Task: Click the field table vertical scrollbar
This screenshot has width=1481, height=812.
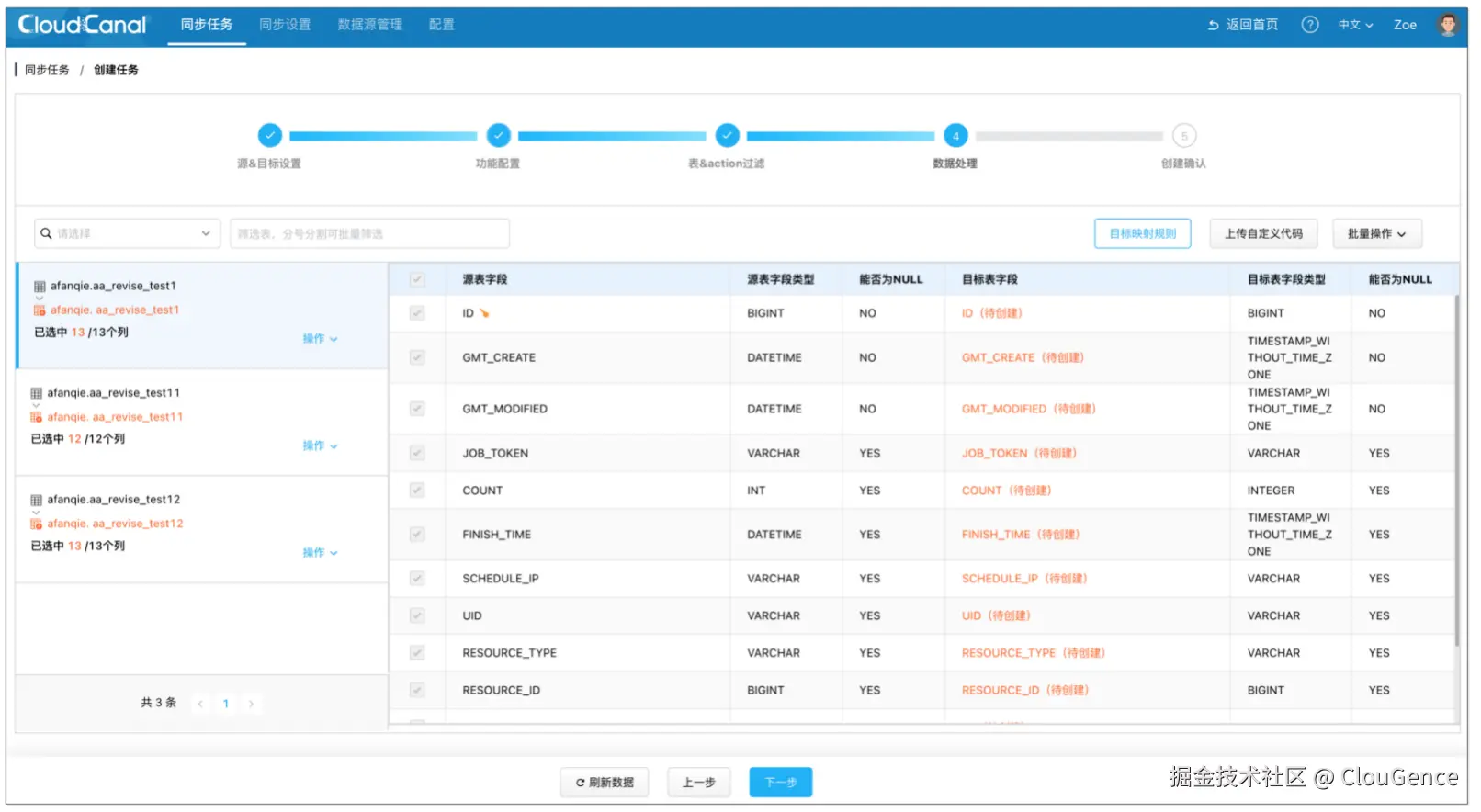Action: tap(1456, 470)
